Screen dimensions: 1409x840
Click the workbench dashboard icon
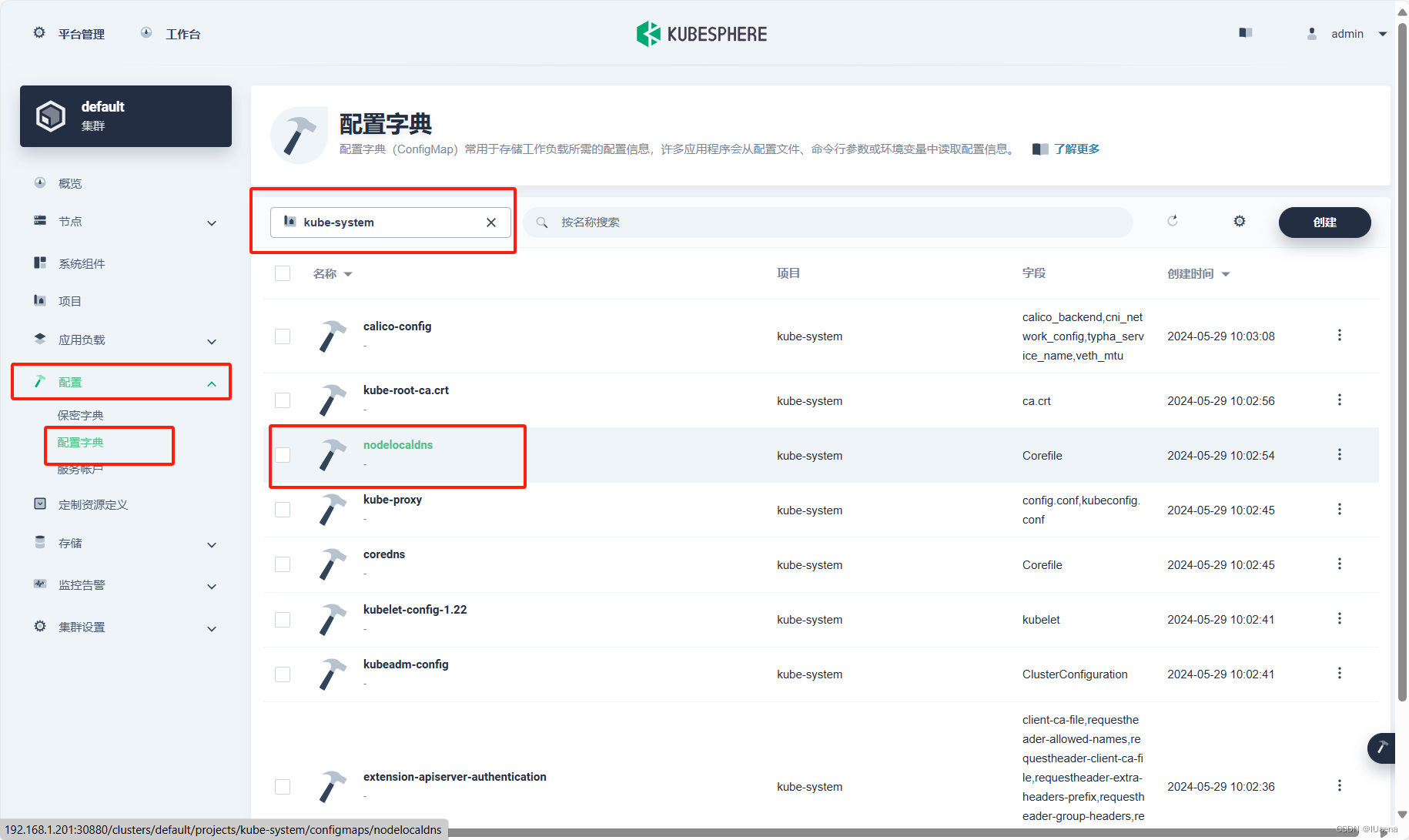[x=146, y=33]
